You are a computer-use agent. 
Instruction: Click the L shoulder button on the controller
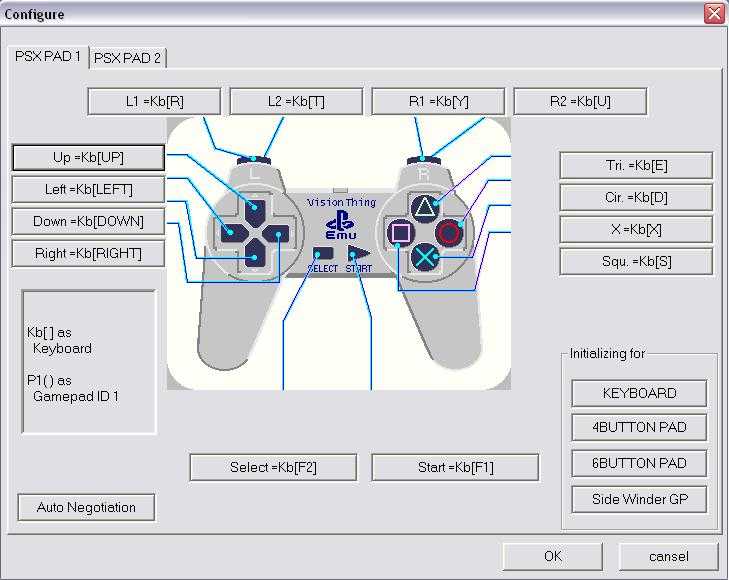(x=254, y=160)
